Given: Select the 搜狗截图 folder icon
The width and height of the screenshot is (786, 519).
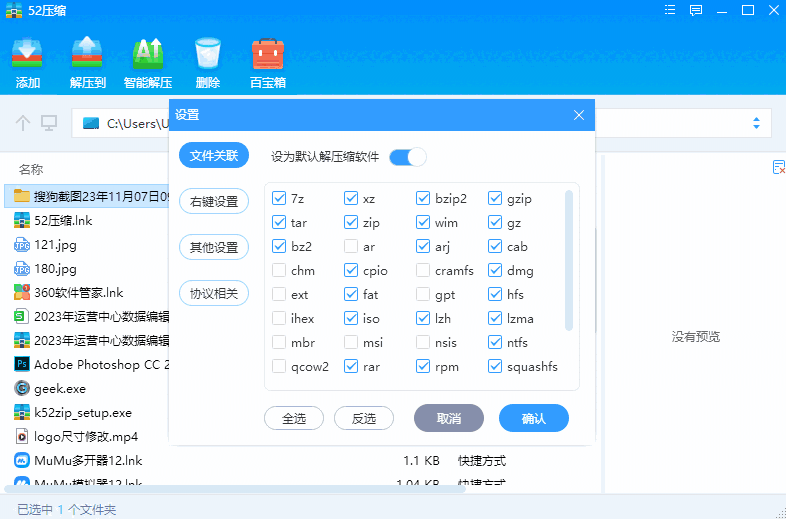Looking at the screenshot, I should tap(22, 196).
